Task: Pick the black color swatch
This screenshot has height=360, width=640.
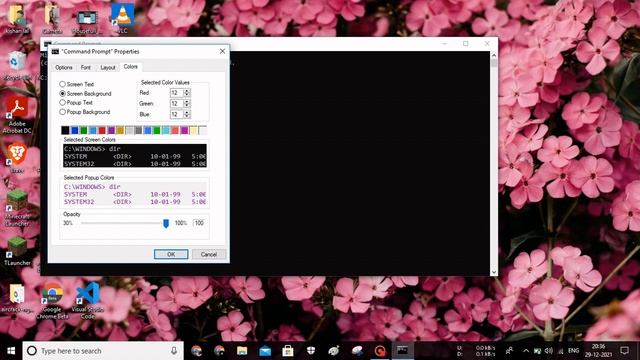Action: click(65, 130)
